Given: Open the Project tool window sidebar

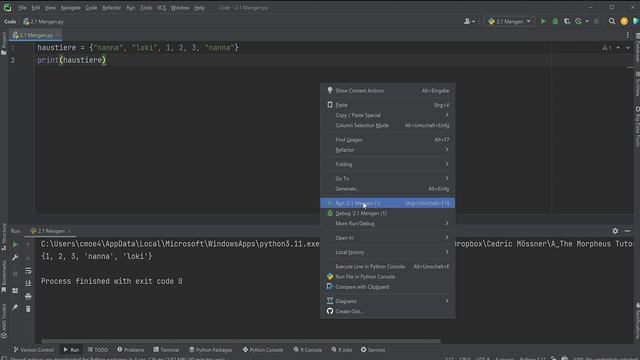Looking at the screenshot, I should click(4, 43).
